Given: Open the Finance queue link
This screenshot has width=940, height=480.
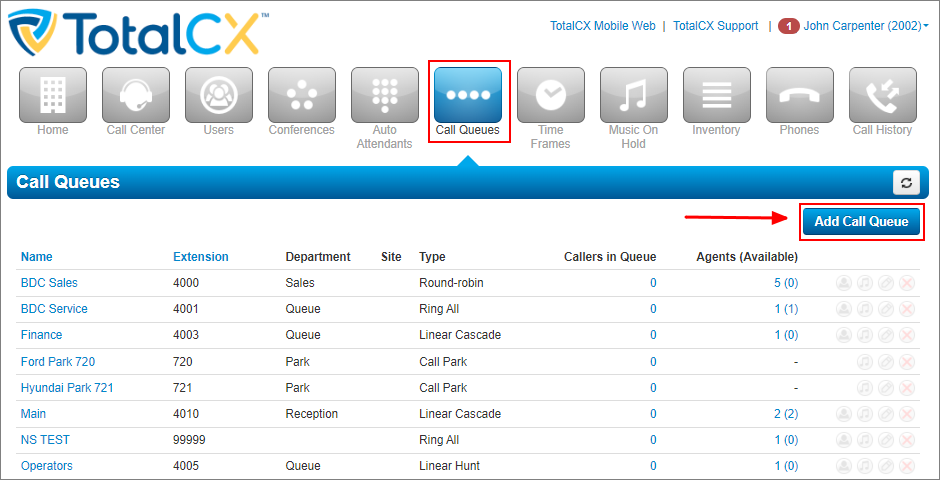Looking at the screenshot, I should 41,335.
